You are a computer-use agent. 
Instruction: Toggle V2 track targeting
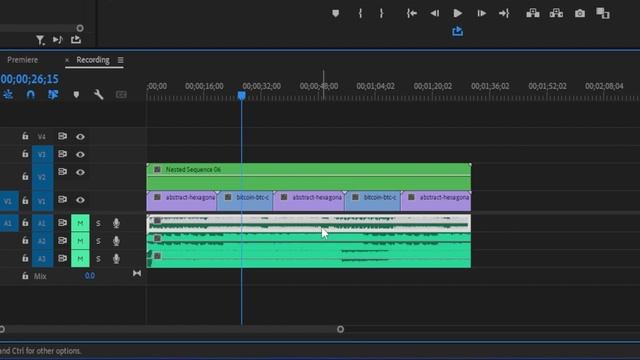click(42, 177)
